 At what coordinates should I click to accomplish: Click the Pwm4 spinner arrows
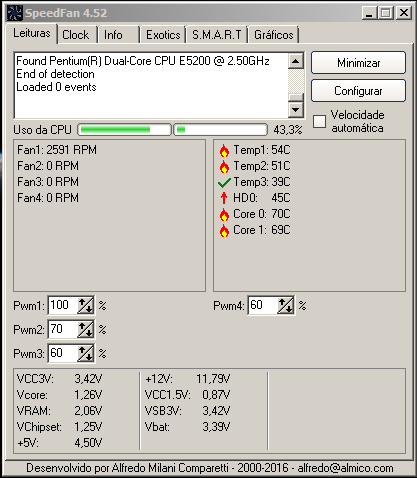286,305
